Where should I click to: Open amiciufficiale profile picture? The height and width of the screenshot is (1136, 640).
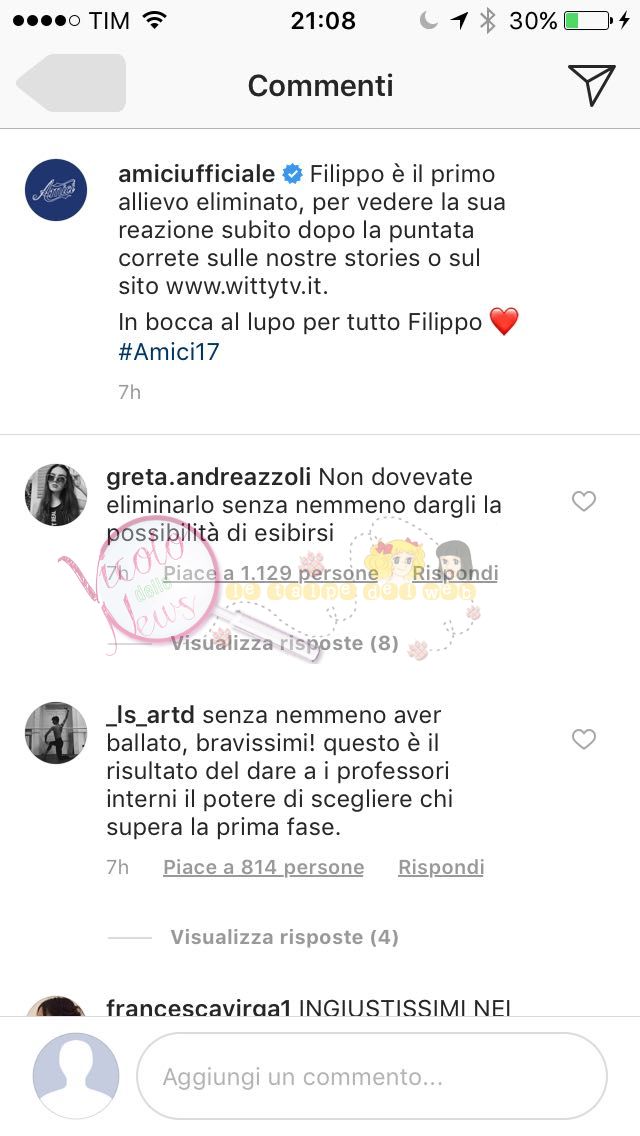pos(56,190)
